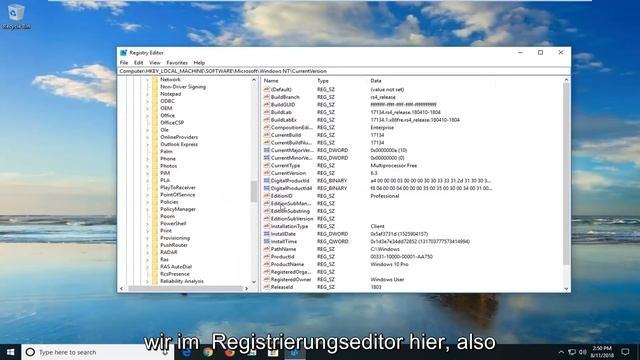Click the DWORD icon beside CurrentMajorVersion

click(x=267, y=150)
